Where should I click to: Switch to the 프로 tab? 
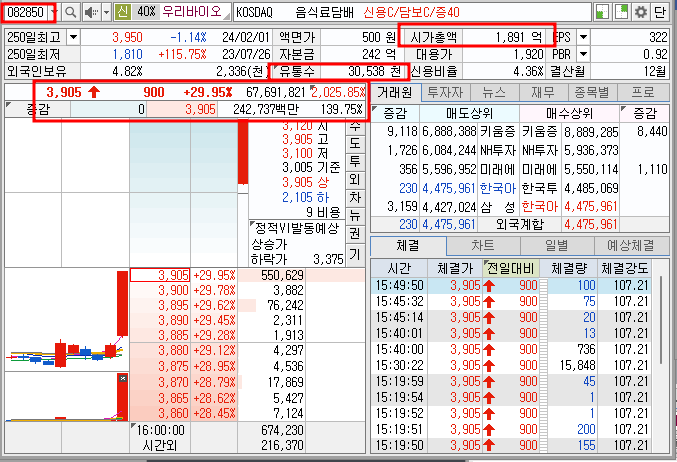(643, 92)
